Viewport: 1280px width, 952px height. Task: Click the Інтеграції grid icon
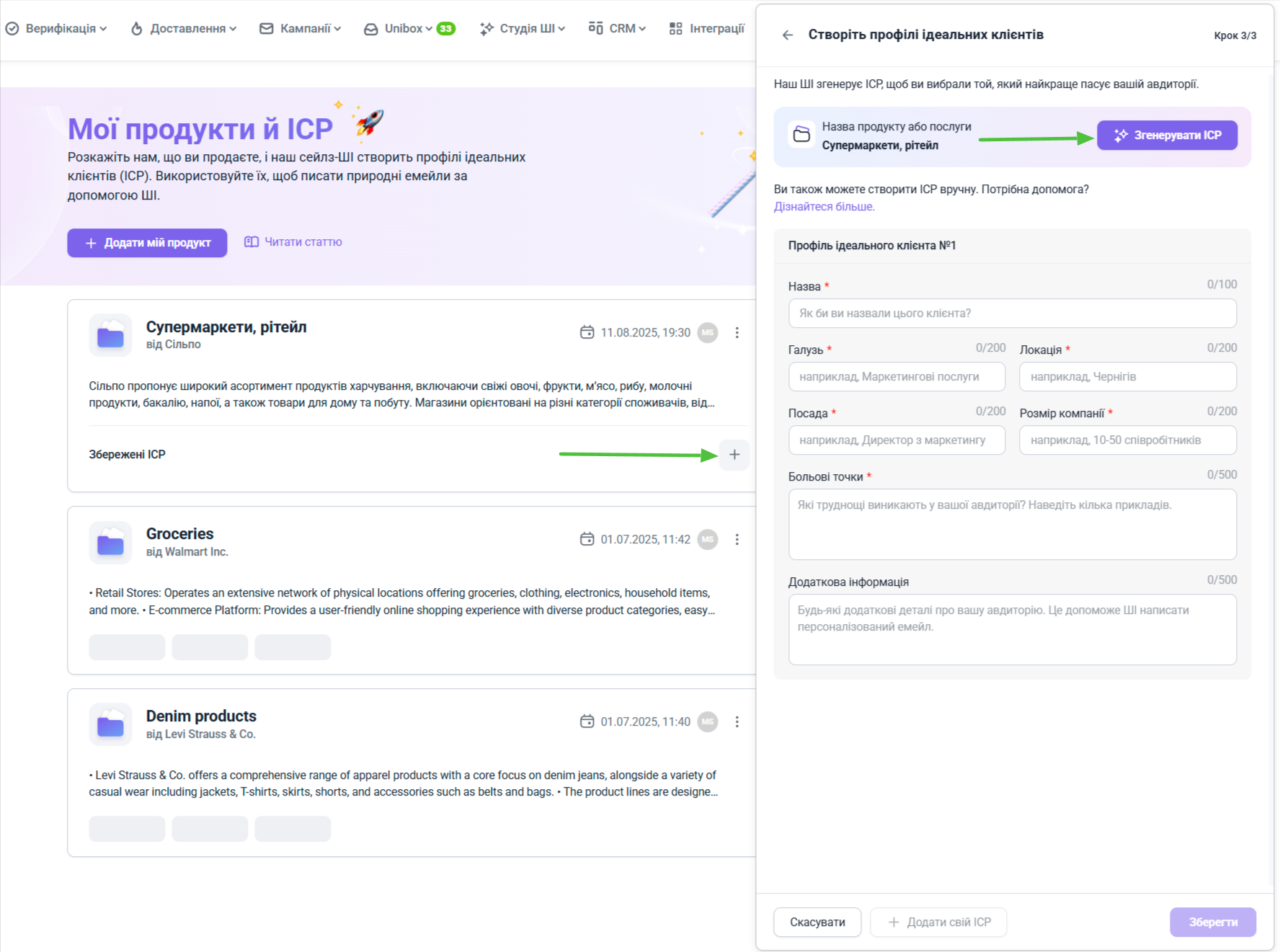[x=676, y=29]
